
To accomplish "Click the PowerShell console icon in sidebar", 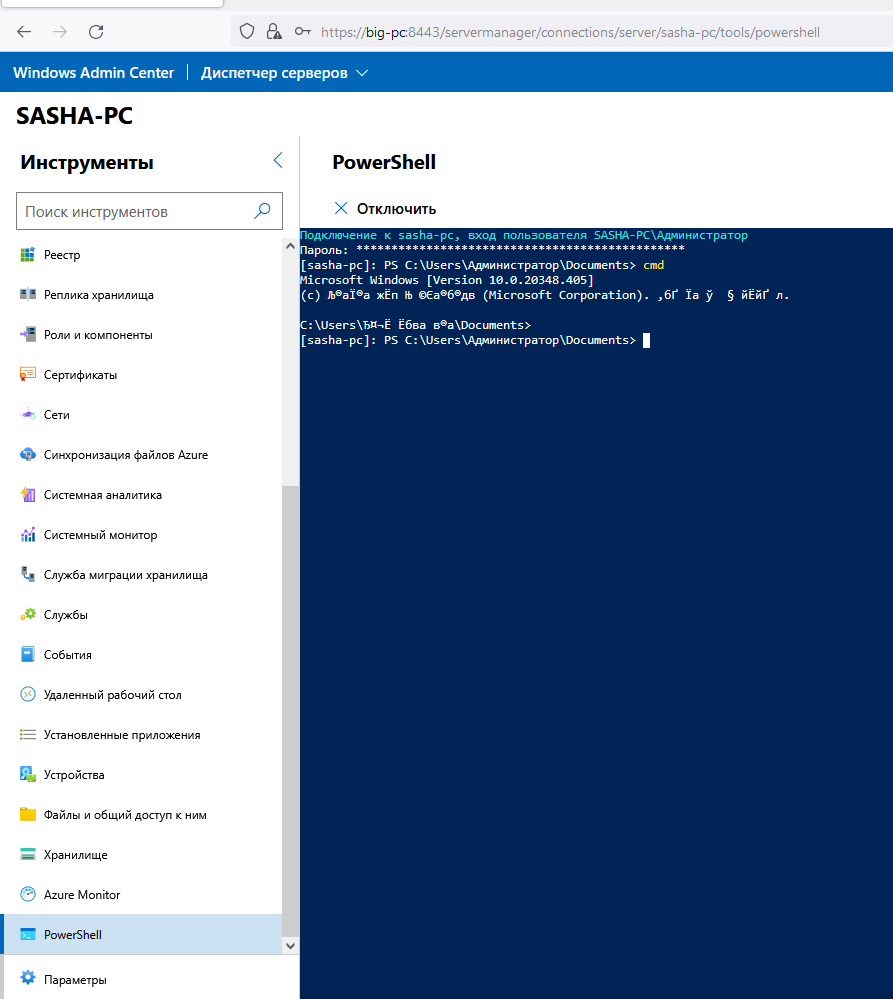I will pos(27,935).
